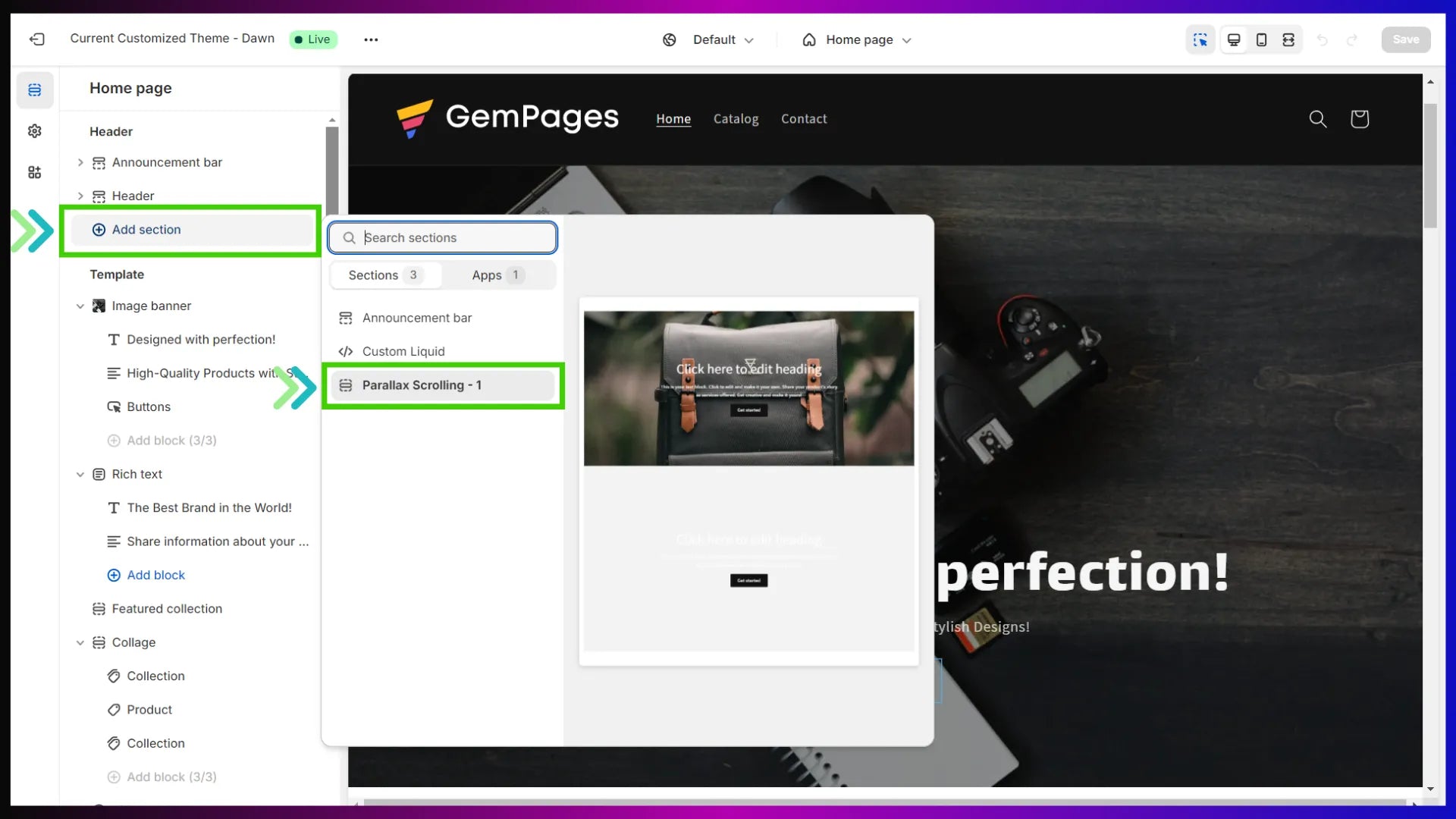Switch to desktop preview icon
Image resolution: width=1456 pixels, height=819 pixels.
click(x=1234, y=39)
